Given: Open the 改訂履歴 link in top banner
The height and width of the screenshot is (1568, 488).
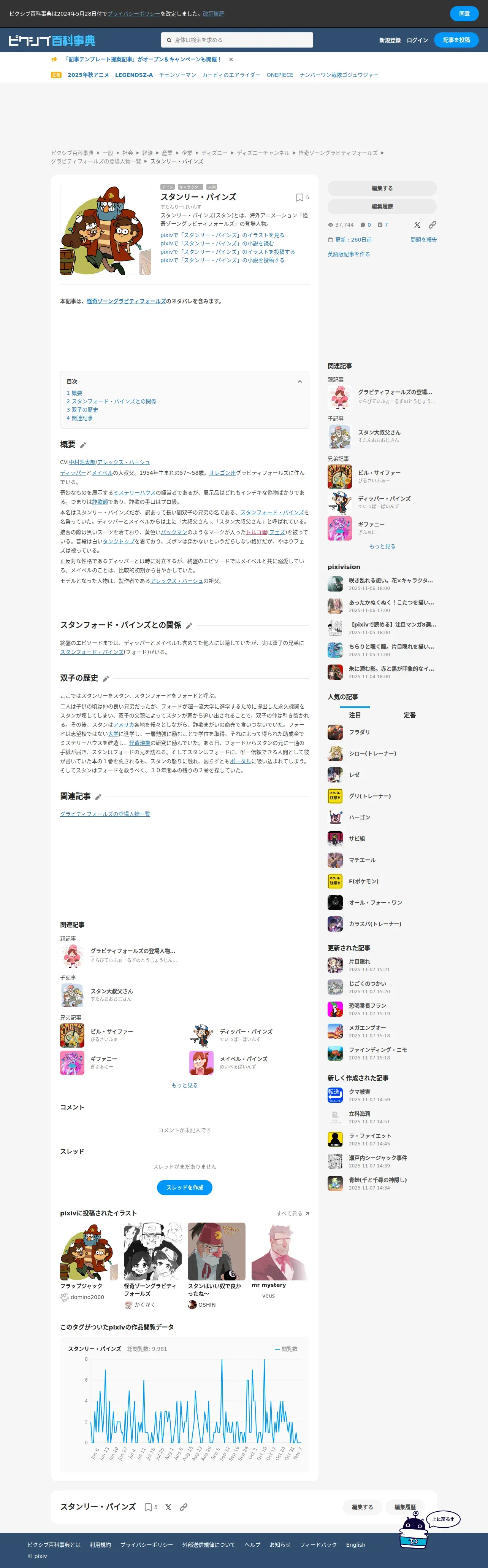Looking at the screenshot, I should pos(214,13).
